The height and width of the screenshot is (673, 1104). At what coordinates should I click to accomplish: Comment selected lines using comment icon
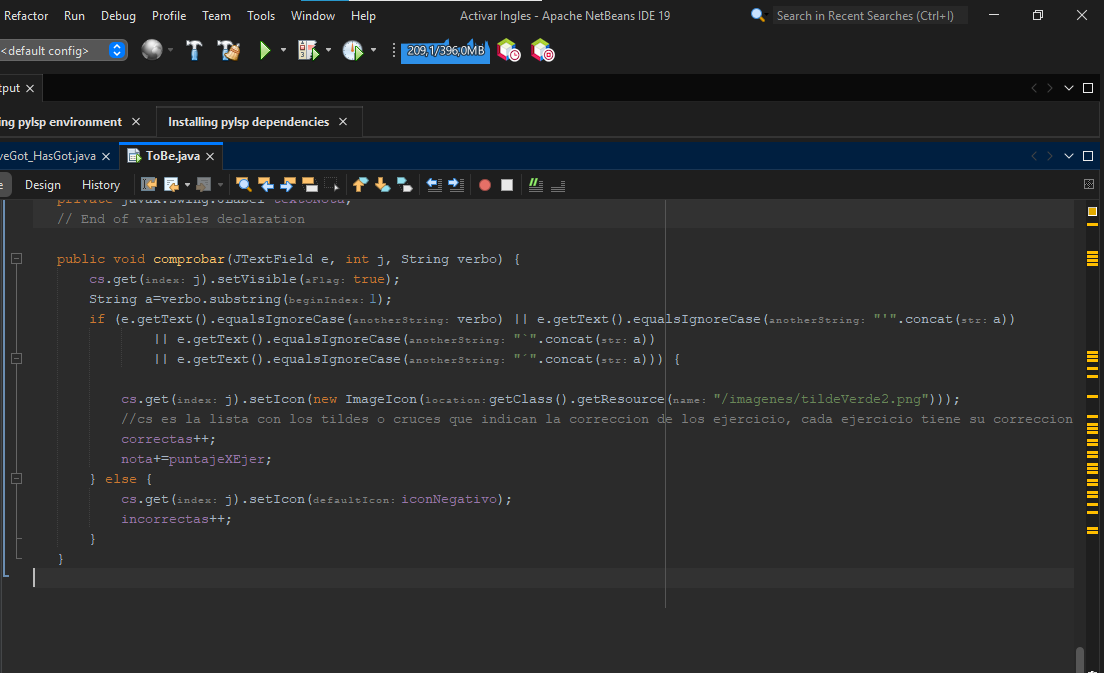click(536, 184)
